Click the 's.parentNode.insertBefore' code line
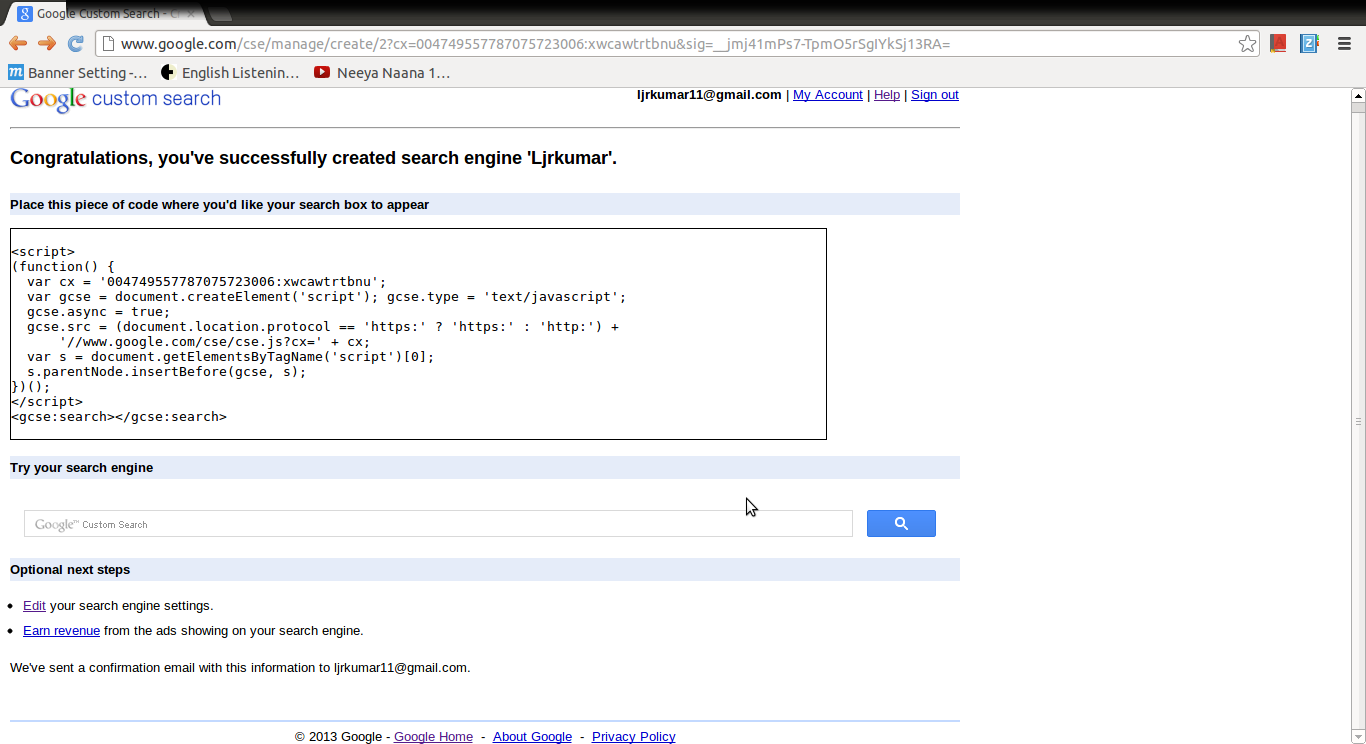The width and height of the screenshot is (1366, 744). tap(166, 372)
